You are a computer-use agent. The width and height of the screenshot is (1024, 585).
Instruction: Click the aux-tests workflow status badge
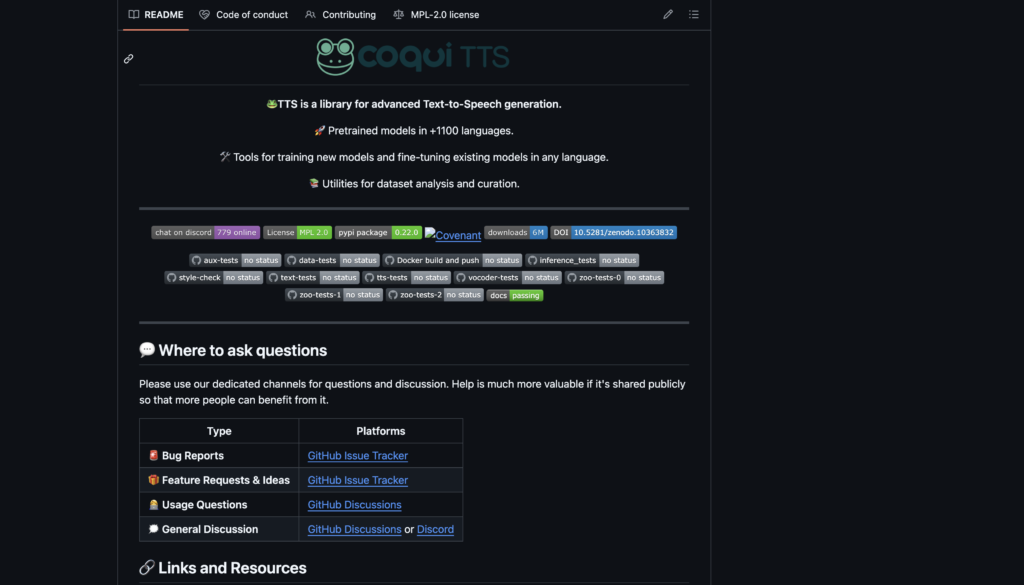pyautogui.click(x=235, y=260)
